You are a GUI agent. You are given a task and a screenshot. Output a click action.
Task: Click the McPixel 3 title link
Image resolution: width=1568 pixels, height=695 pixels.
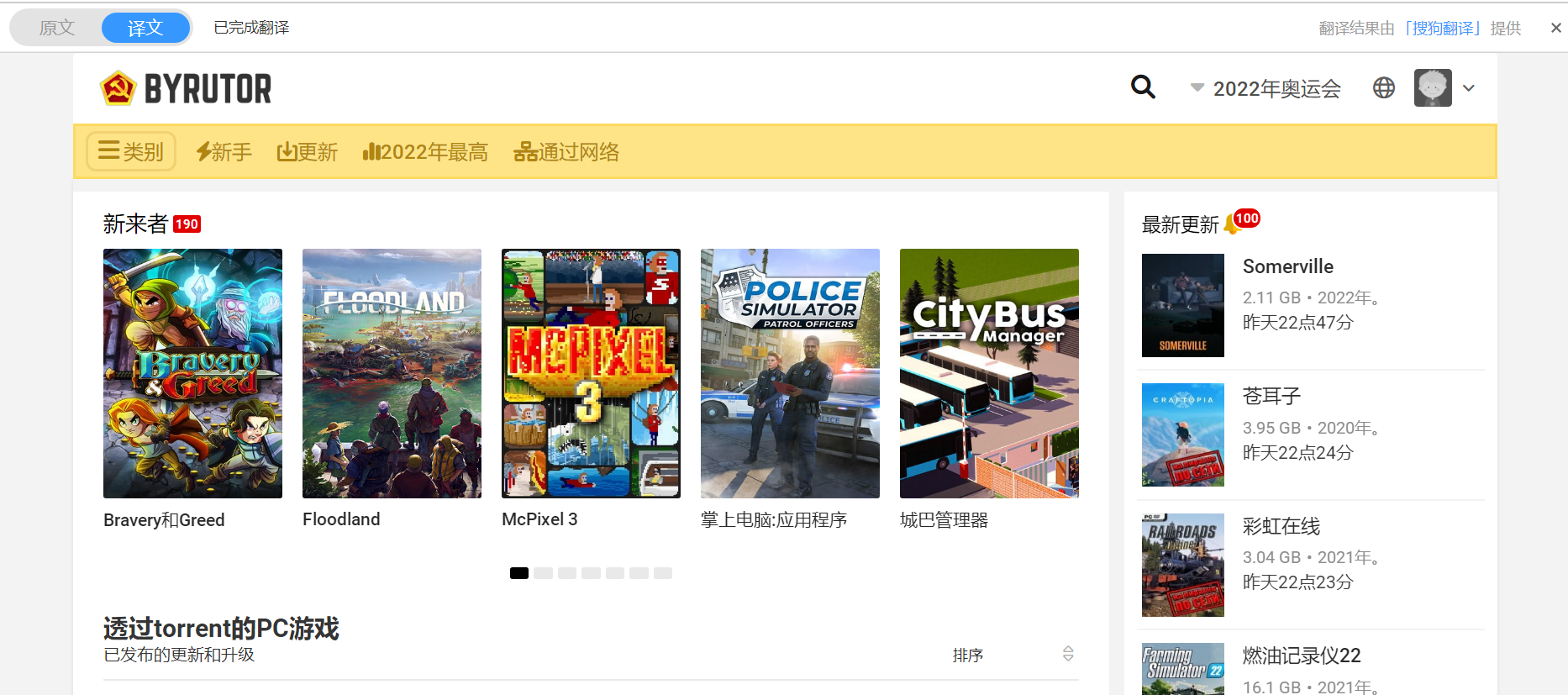539,519
